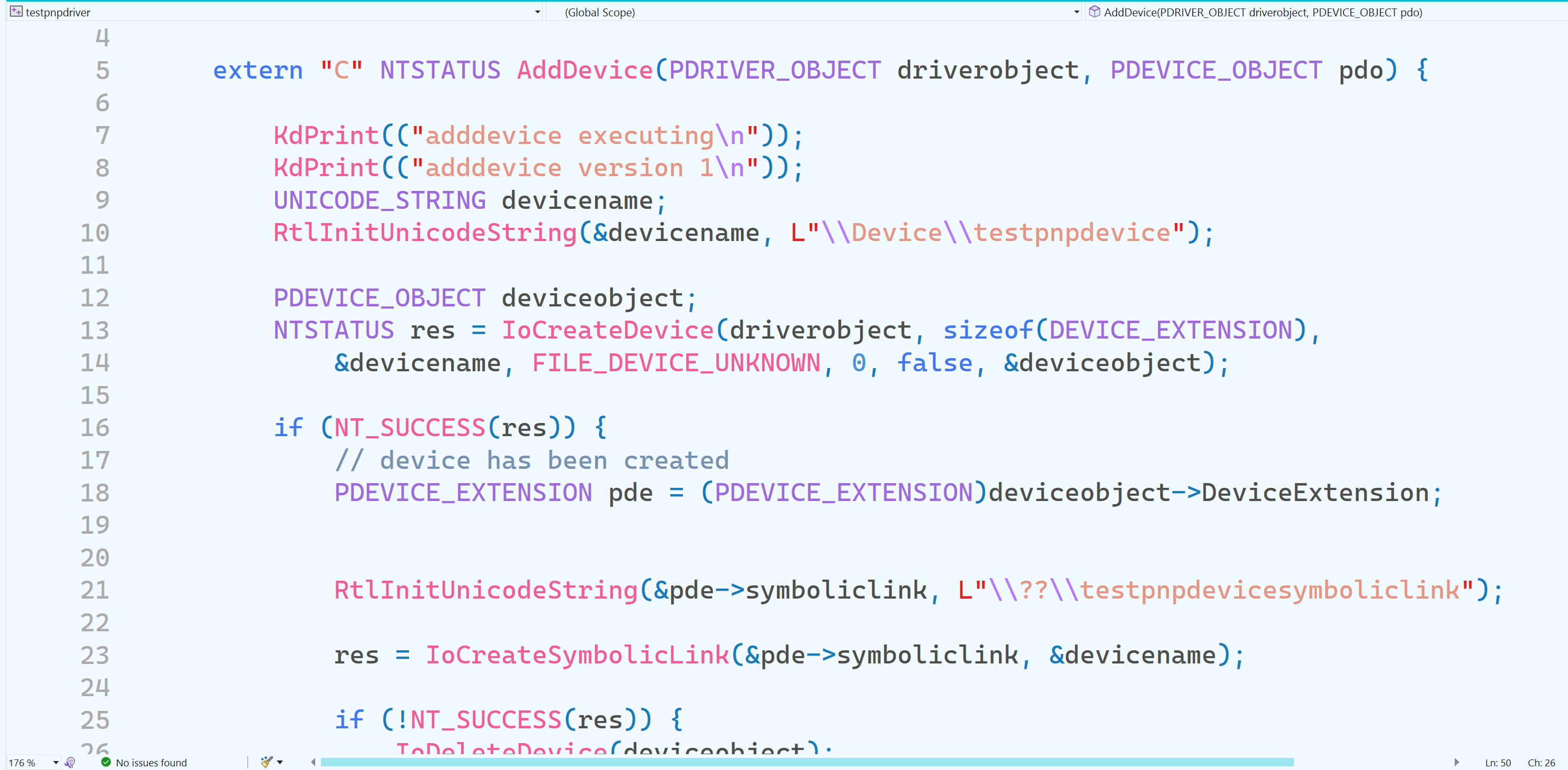
Task: Click the IntelliCode suggestions icon in status bar
Action: [x=70, y=762]
